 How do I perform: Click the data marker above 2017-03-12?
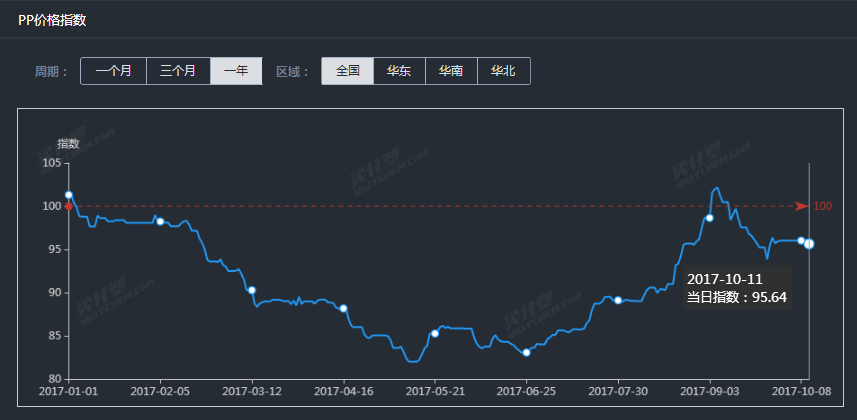[252, 290]
